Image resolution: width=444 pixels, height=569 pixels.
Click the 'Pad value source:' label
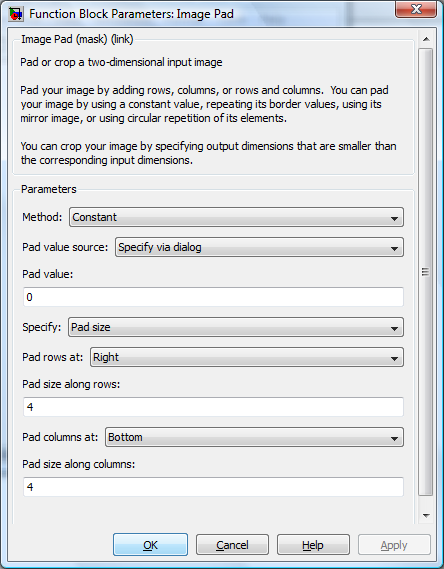coord(65,247)
